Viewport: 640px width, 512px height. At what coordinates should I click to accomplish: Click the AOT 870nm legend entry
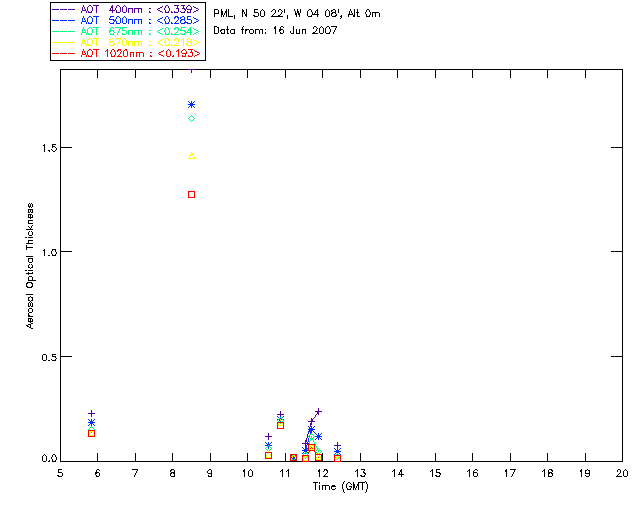(x=126, y=42)
